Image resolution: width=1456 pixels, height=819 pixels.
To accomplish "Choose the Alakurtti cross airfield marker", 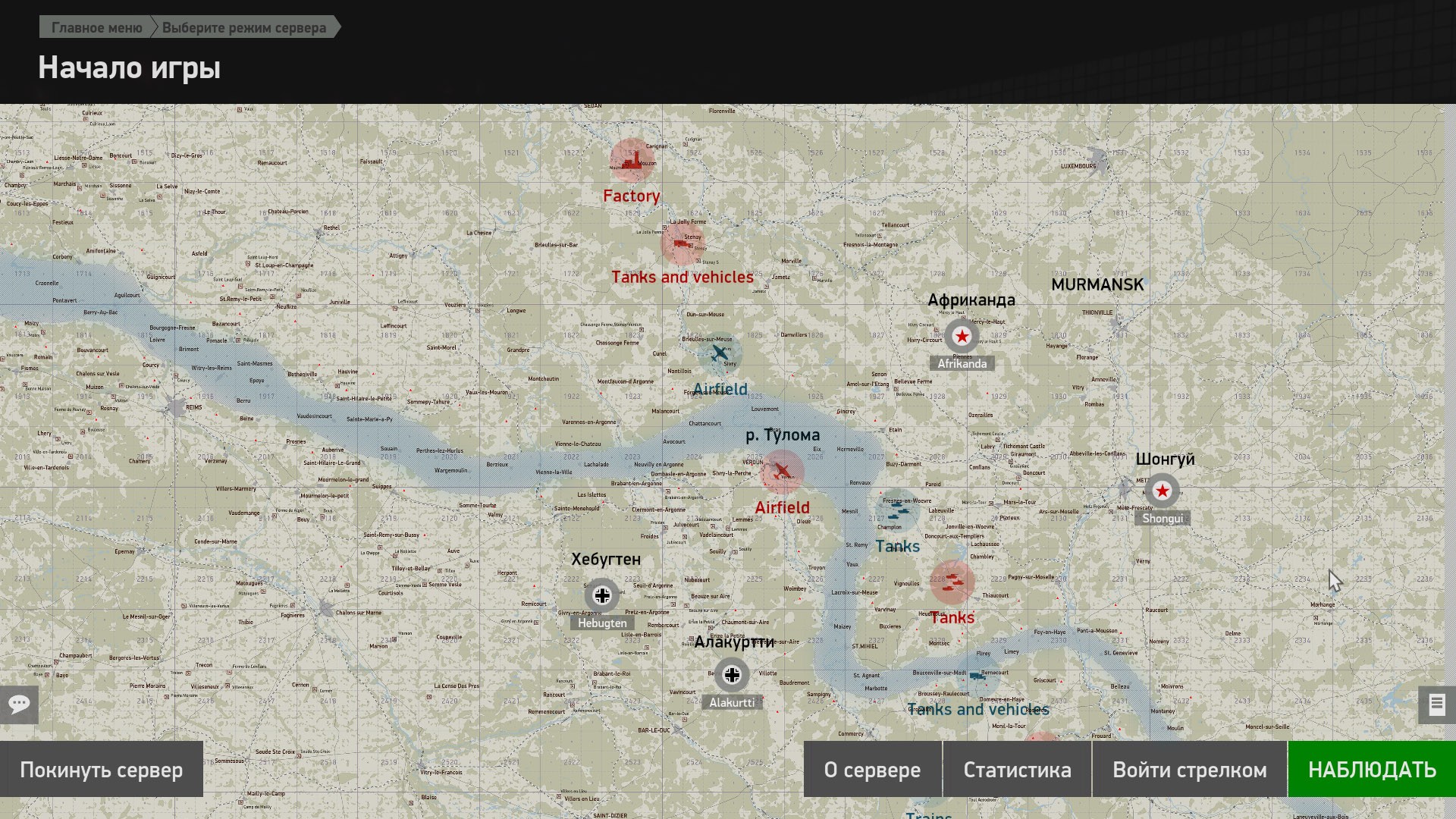I will 732,675.
